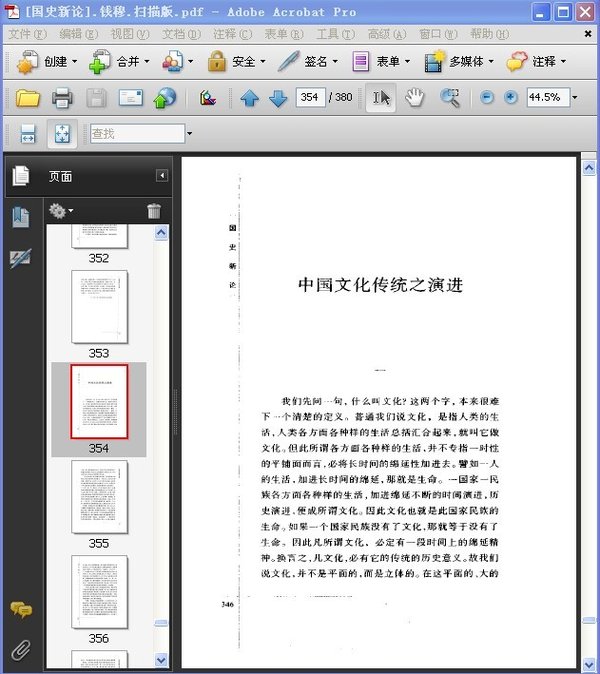Expand the 安全 dropdown arrow
The width and height of the screenshot is (600, 674).
coord(263,62)
